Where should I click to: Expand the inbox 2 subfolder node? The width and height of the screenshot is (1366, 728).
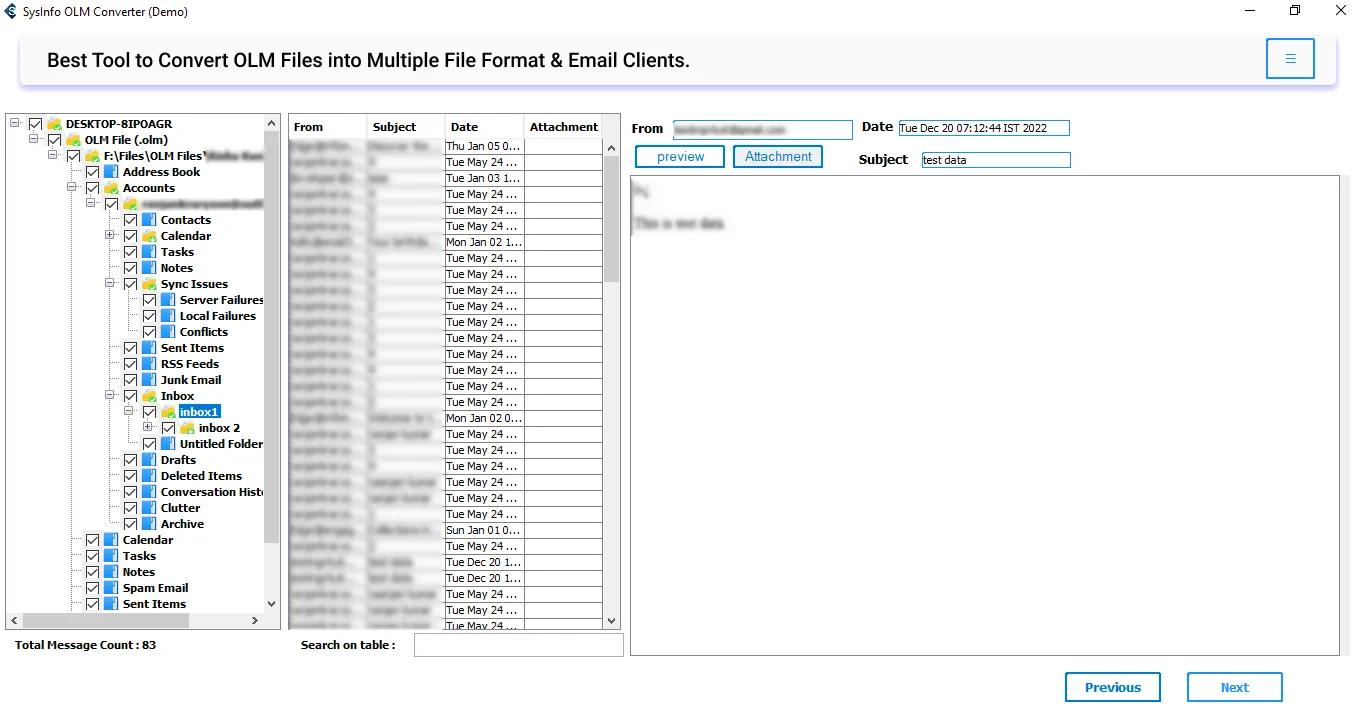[x=148, y=428]
